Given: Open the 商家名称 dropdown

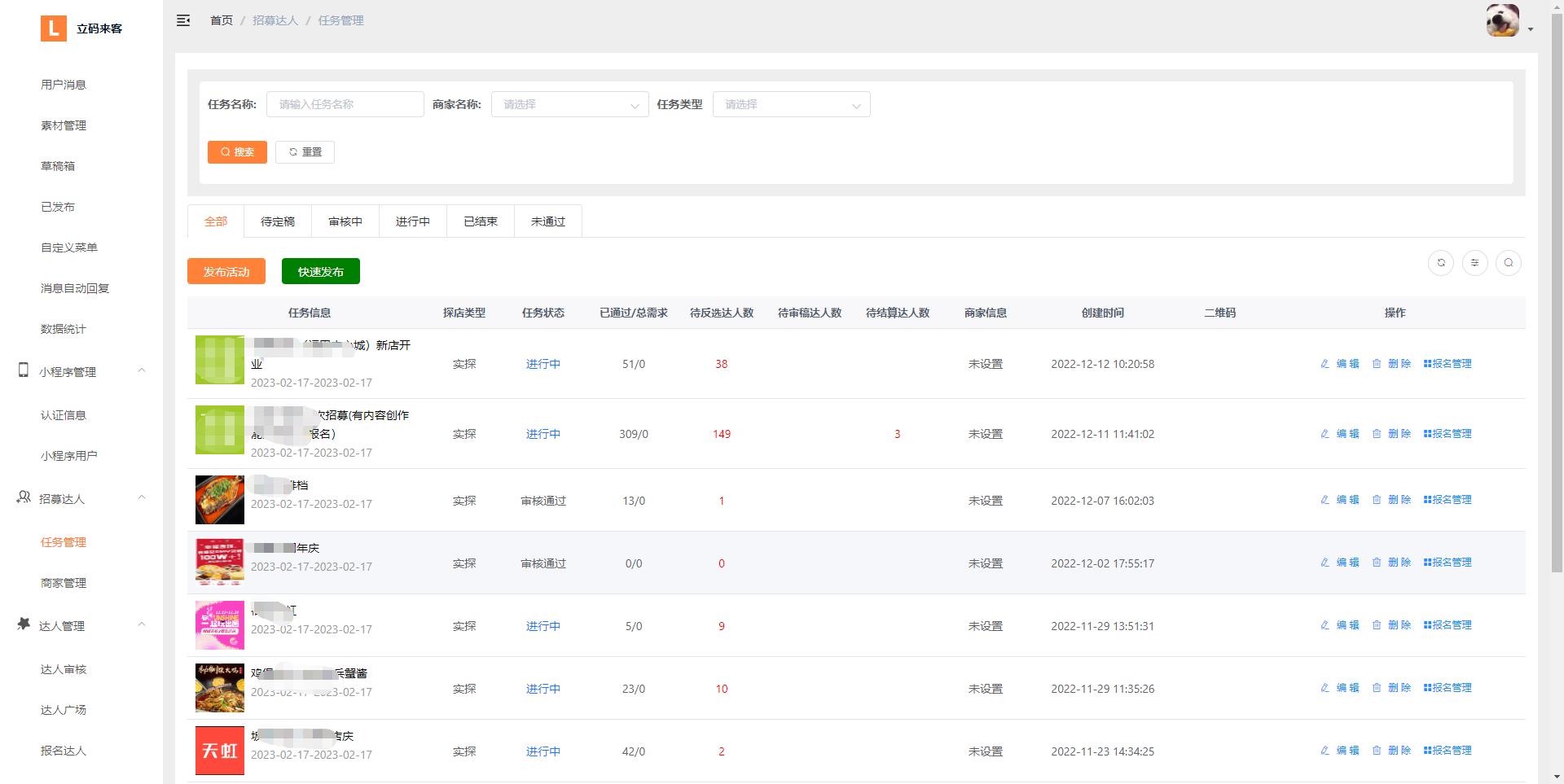Looking at the screenshot, I should 569,104.
